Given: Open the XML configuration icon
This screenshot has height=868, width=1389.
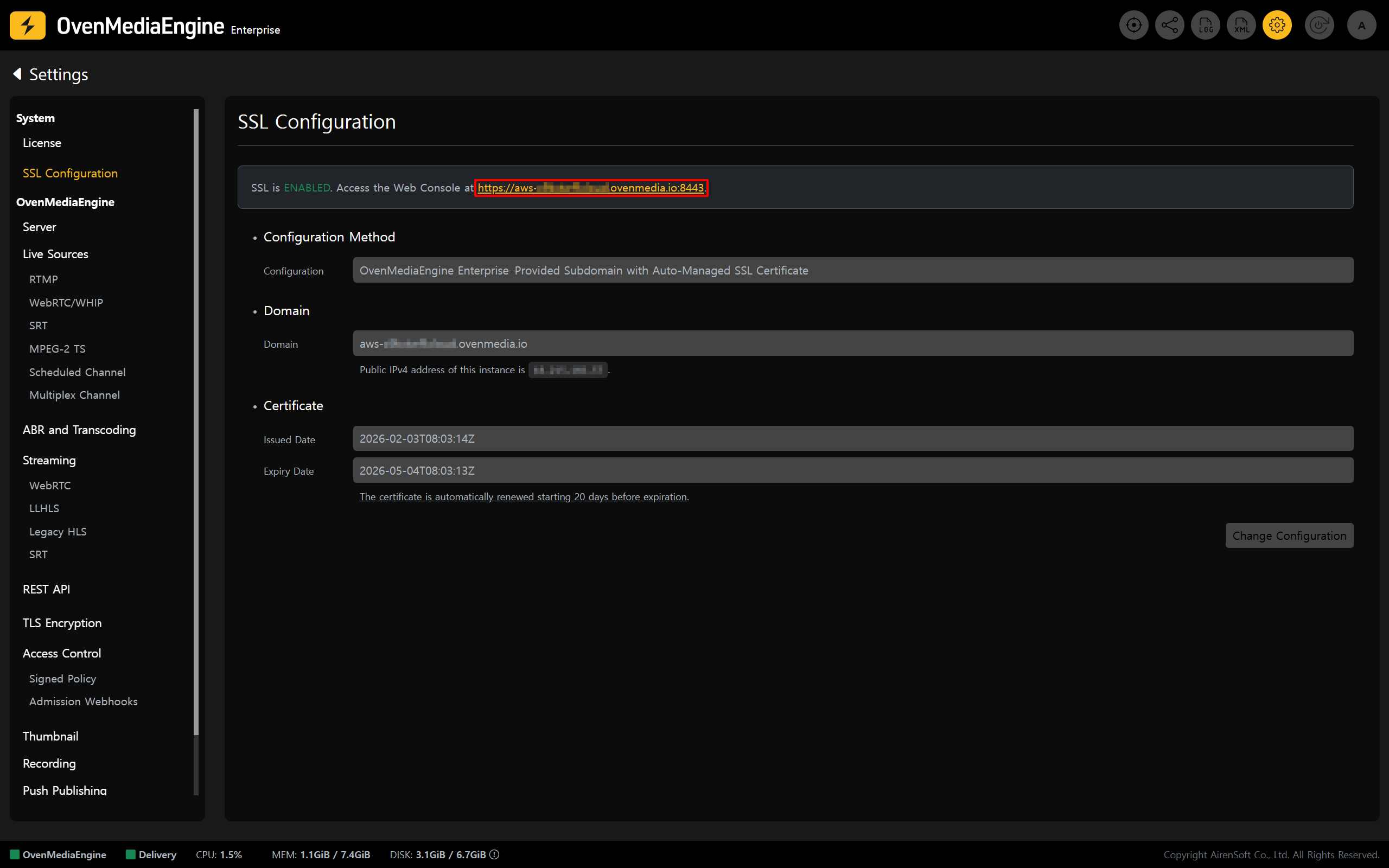Looking at the screenshot, I should 1241,25.
